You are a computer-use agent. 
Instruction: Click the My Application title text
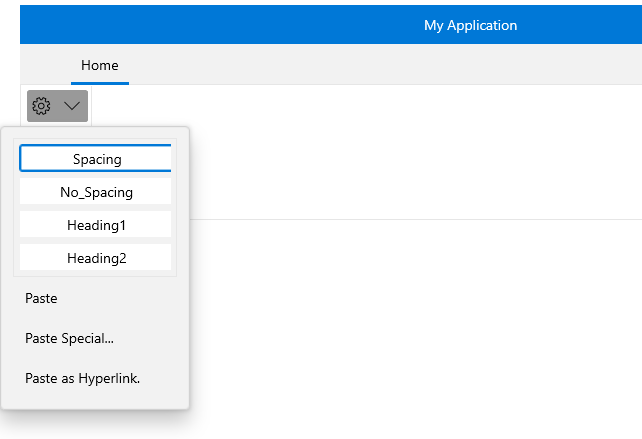coord(470,25)
